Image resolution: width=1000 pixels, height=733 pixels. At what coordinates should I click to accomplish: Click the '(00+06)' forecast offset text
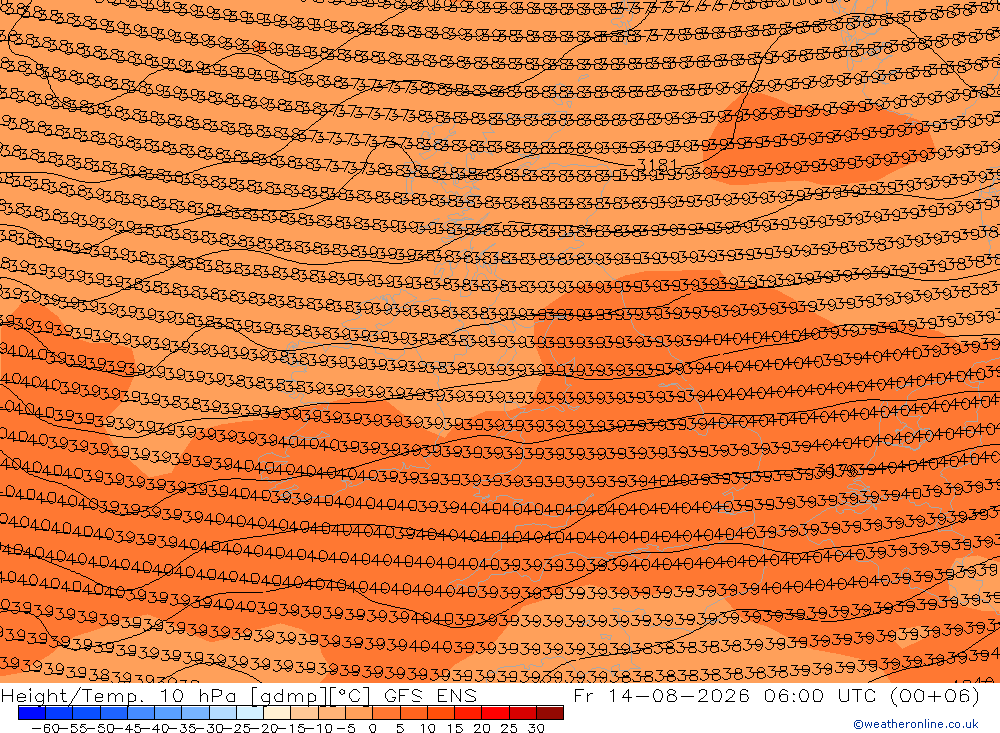(935, 695)
